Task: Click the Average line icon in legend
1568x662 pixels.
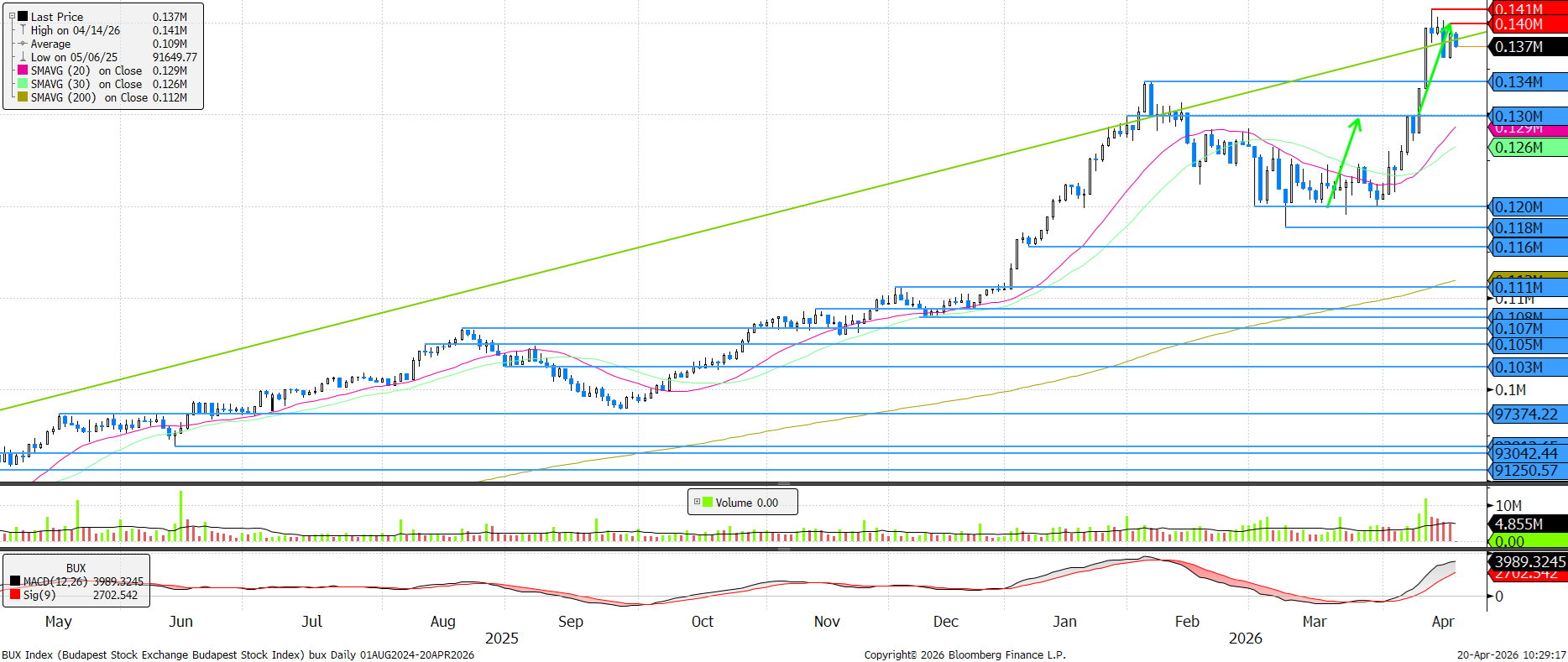Action: click(x=23, y=44)
